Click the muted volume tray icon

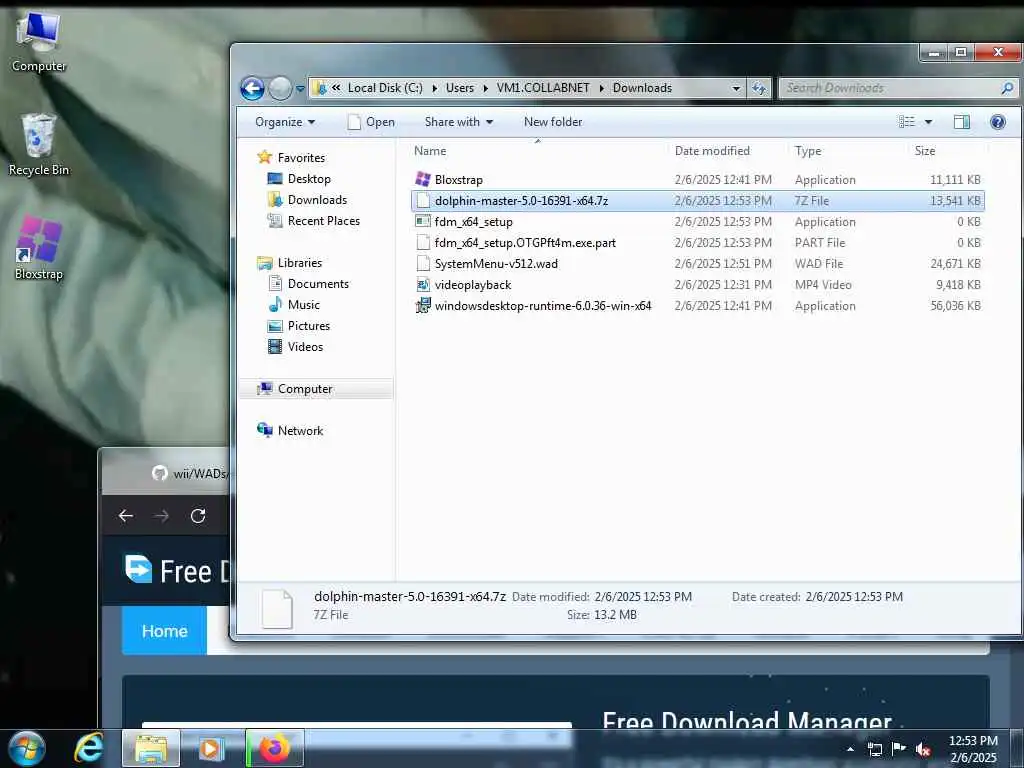pyautogui.click(x=923, y=749)
